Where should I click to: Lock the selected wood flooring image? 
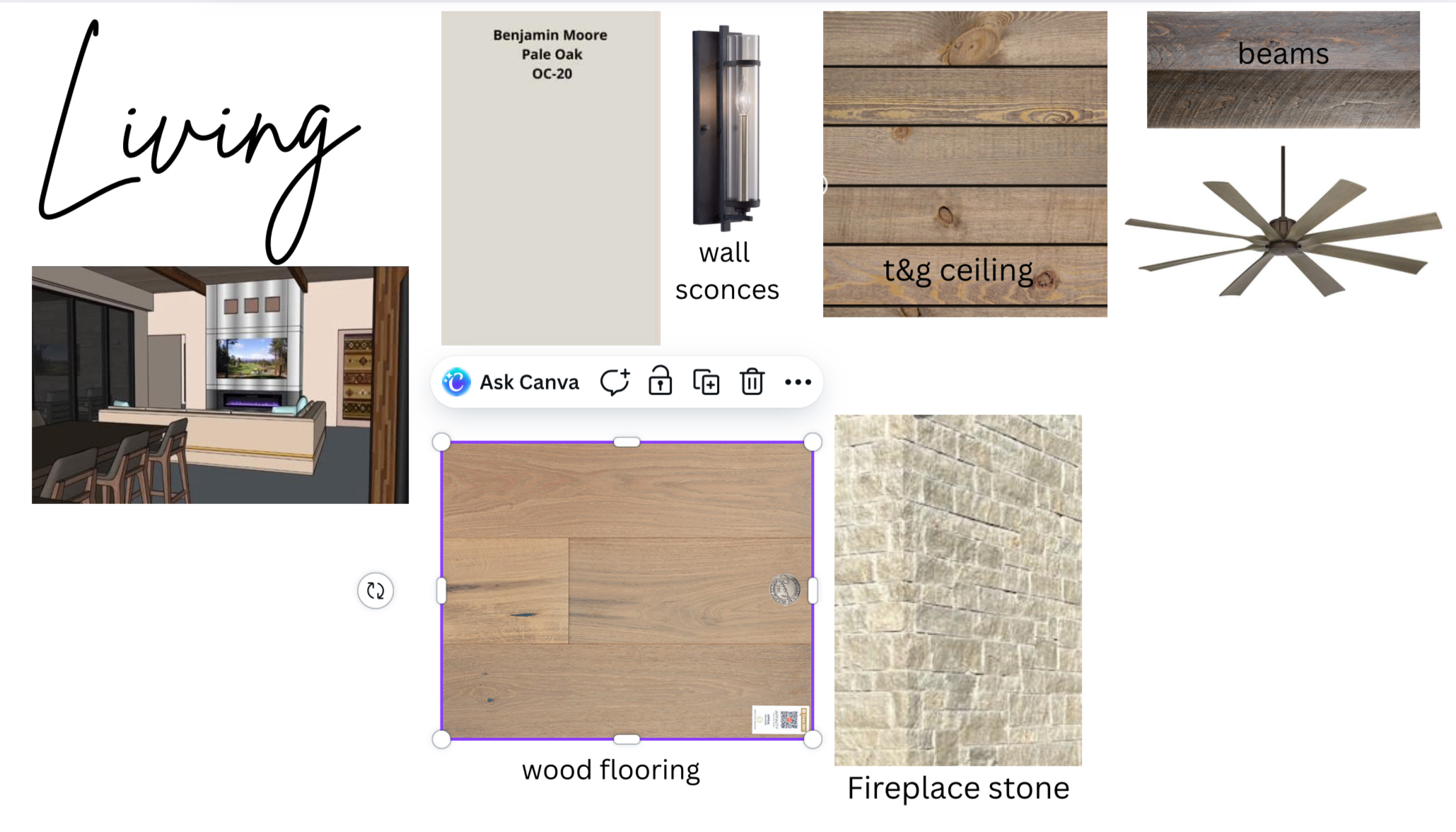660,381
